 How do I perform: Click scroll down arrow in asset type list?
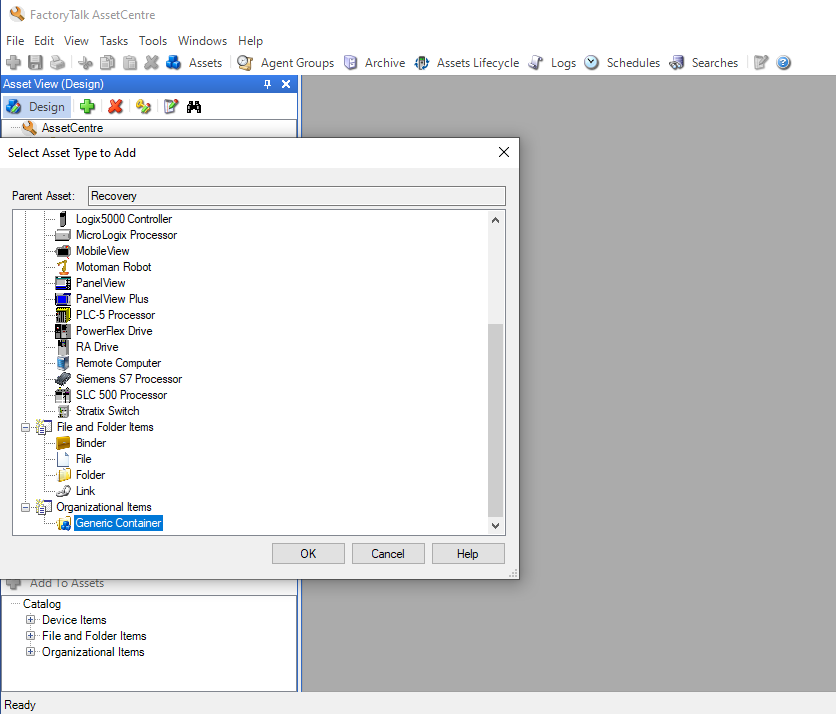pos(495,526)
